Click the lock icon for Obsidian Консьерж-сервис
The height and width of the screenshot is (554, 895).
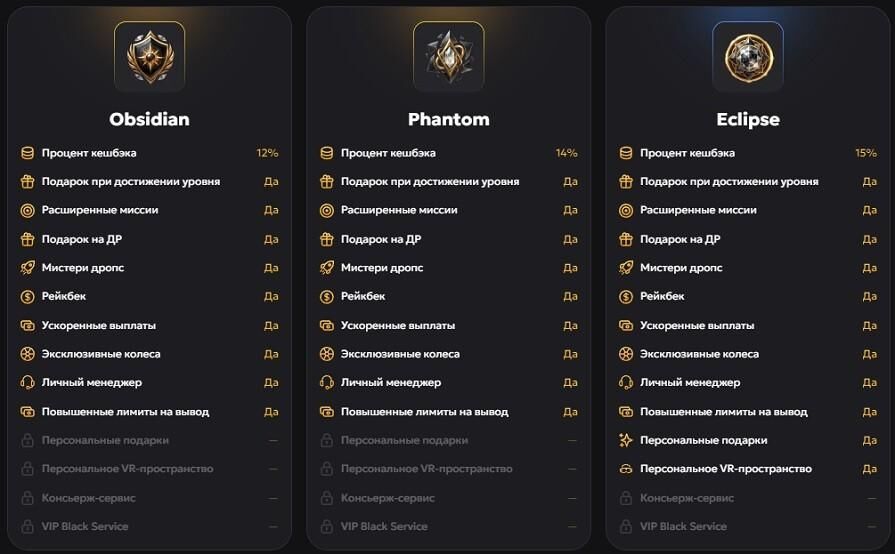(27, 498)
